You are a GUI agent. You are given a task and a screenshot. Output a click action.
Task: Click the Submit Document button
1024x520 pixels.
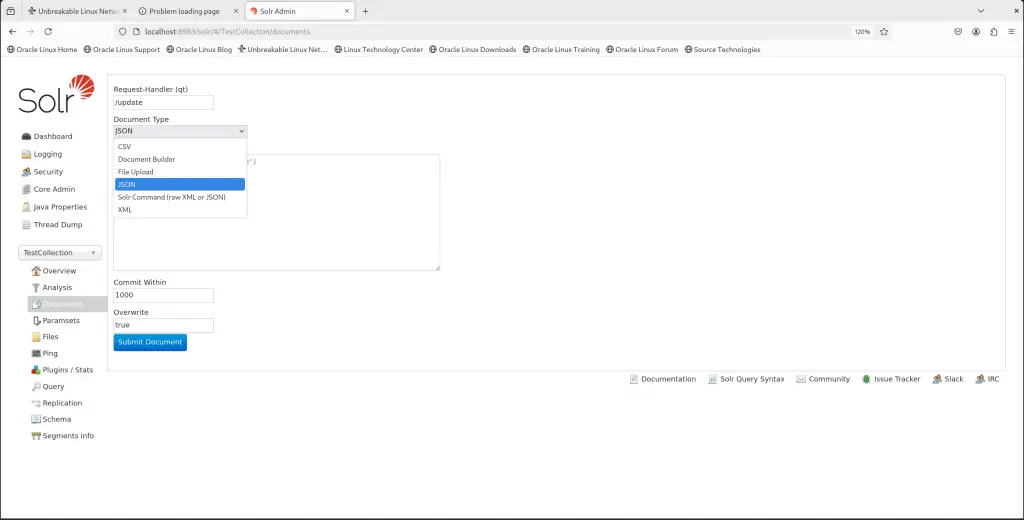tap(150, 342)
